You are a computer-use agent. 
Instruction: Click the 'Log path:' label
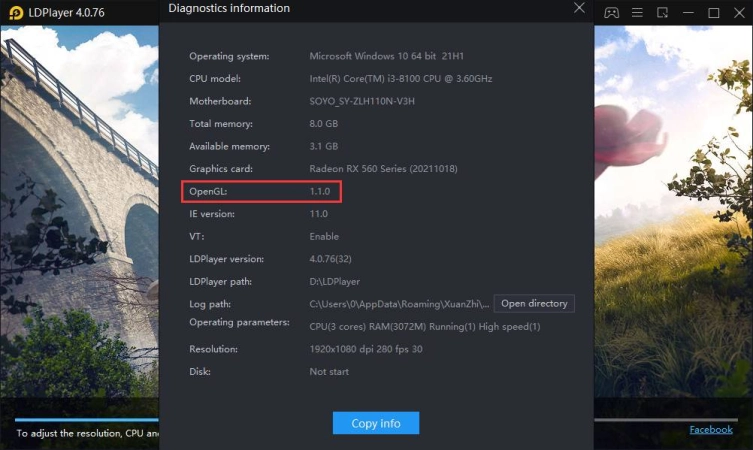[210, 304]
